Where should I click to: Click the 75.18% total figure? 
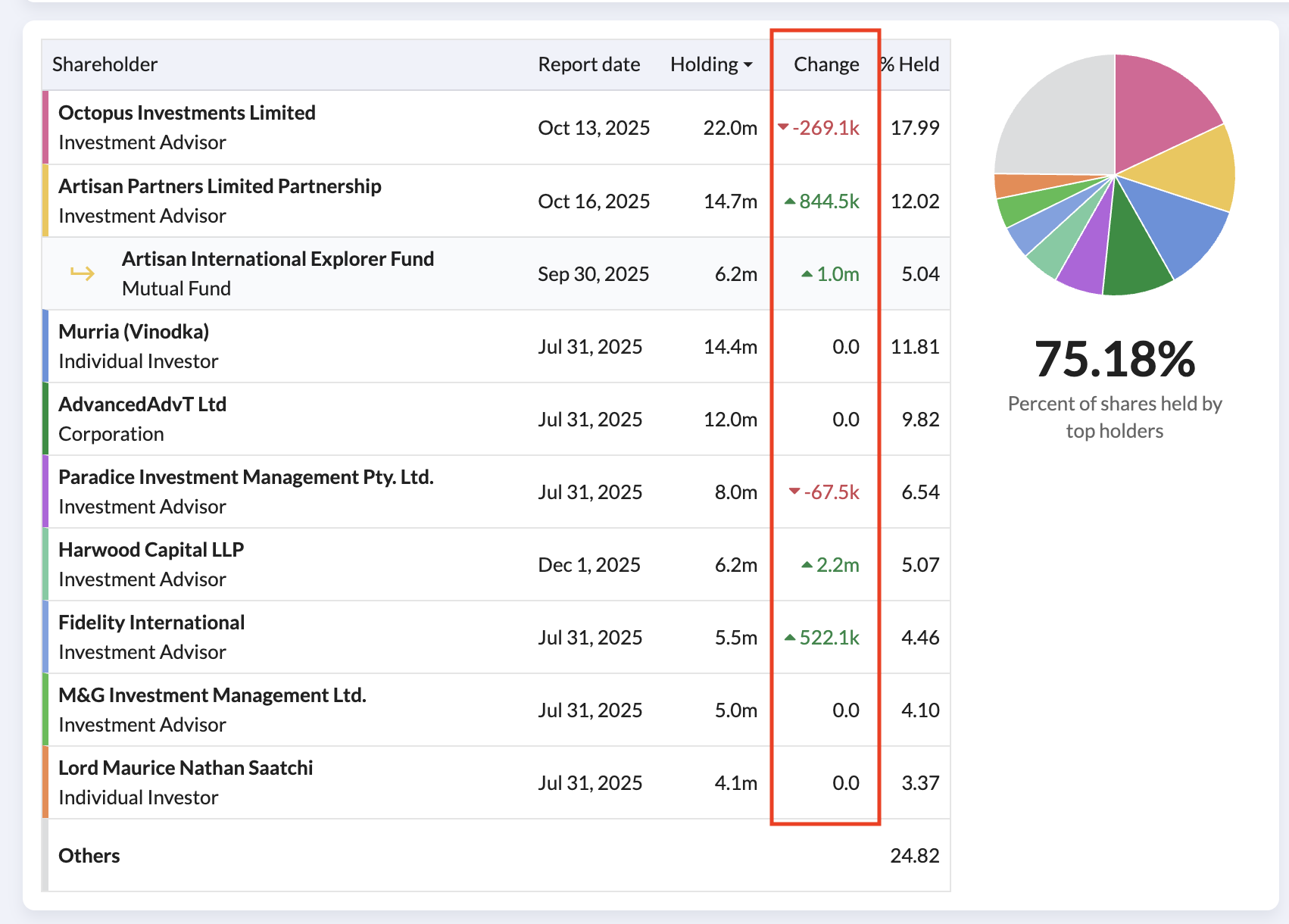[x=1115, y=358]
